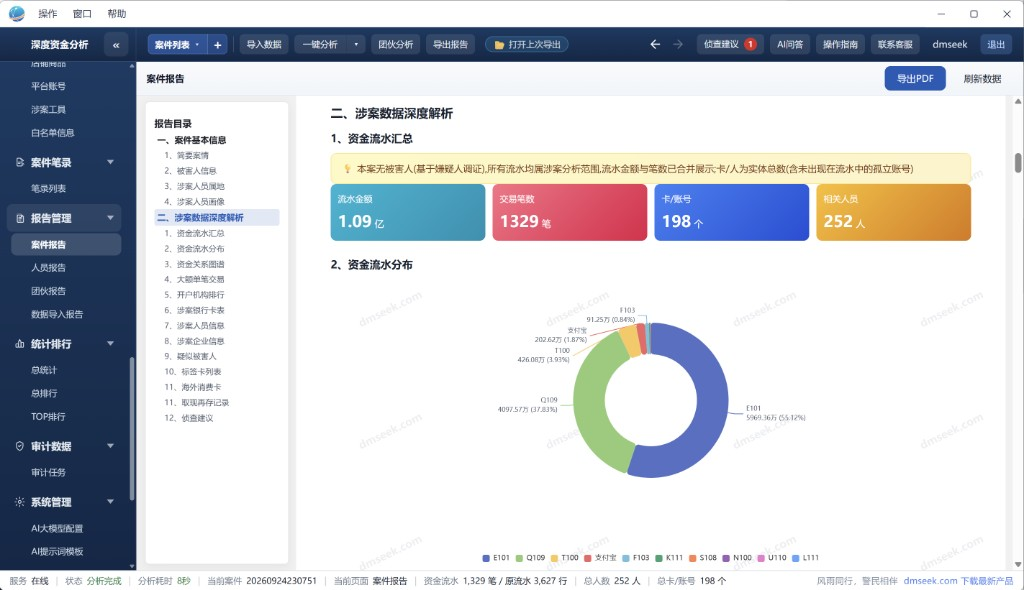Open the 窗口 menu
The width and height of the screenshot is (1024, 590).
click(82, 14)
